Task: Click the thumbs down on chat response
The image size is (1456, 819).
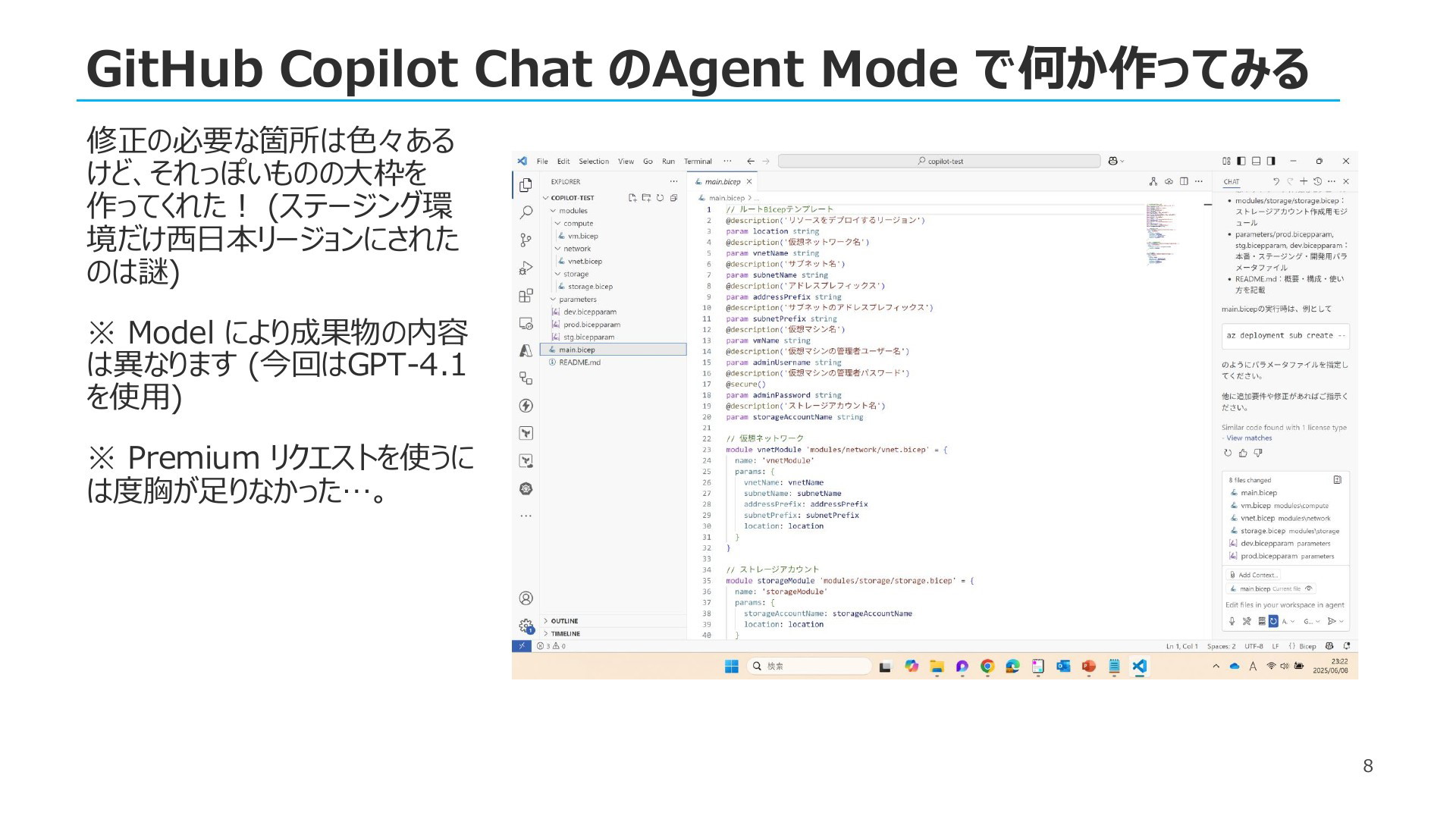Action: (1258, 453)
